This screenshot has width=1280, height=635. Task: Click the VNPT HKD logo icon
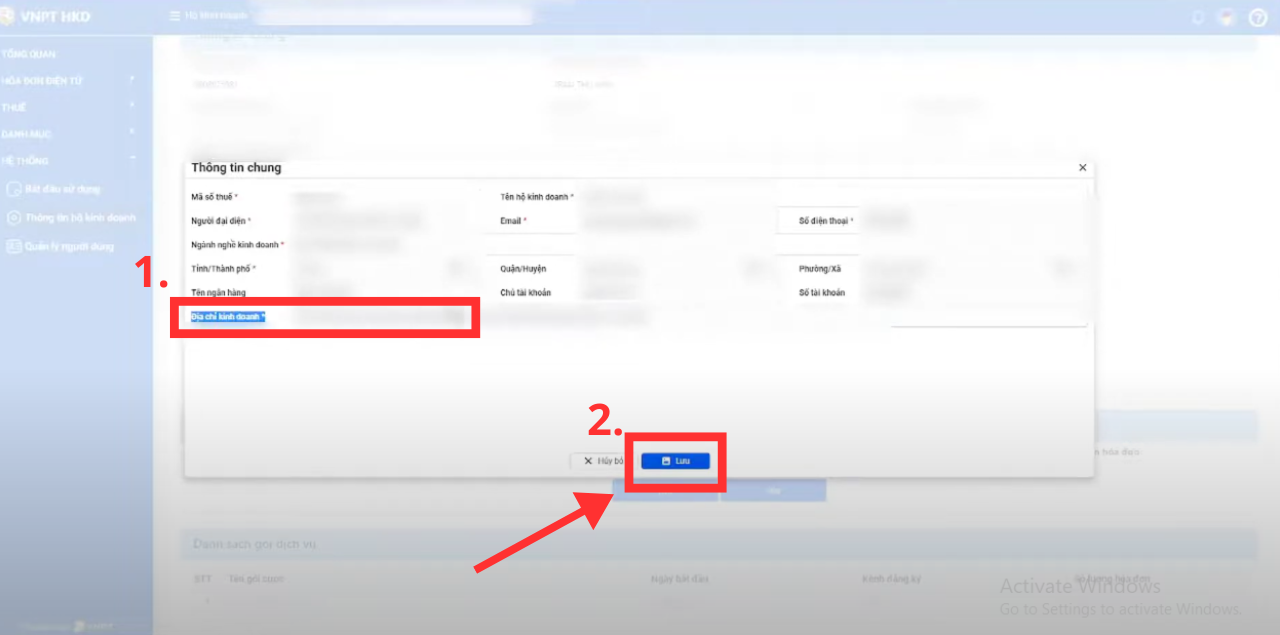coord(8,16)
